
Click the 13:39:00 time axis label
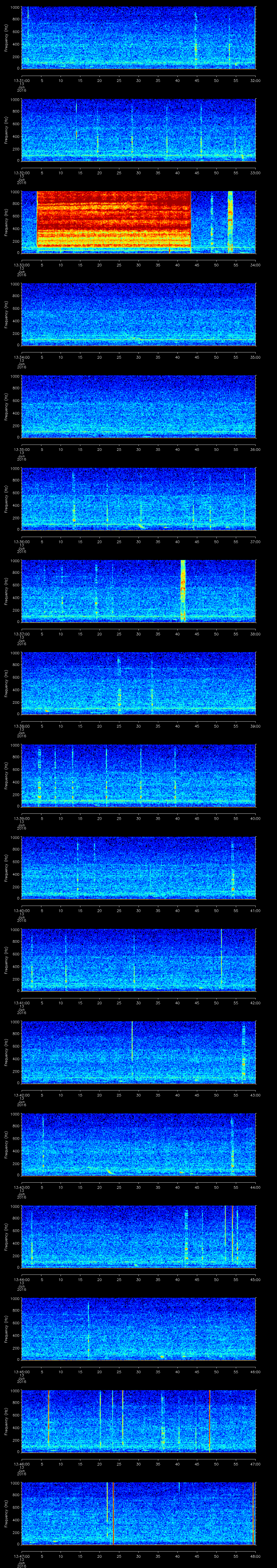pos(21,818)
